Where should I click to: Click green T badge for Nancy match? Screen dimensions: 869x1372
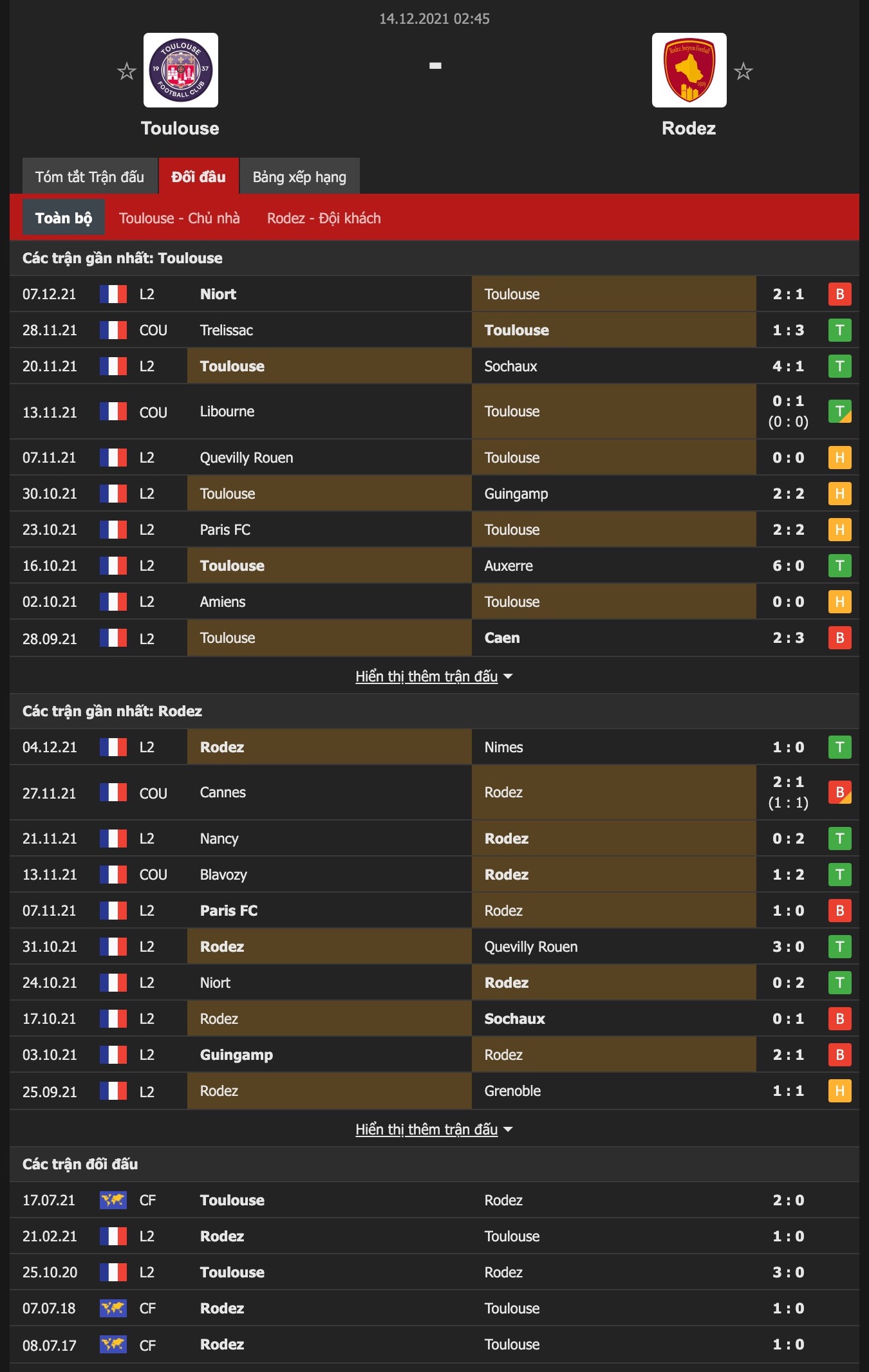839,839
